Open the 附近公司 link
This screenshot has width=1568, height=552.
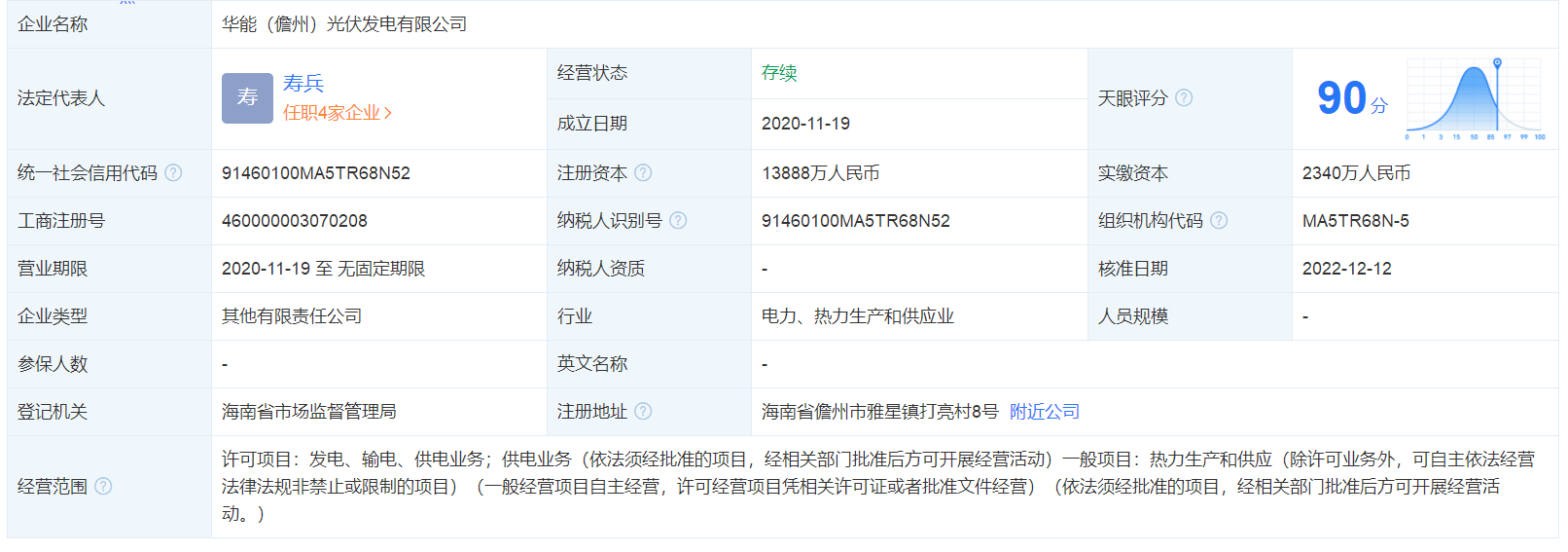coord(1045,412)
